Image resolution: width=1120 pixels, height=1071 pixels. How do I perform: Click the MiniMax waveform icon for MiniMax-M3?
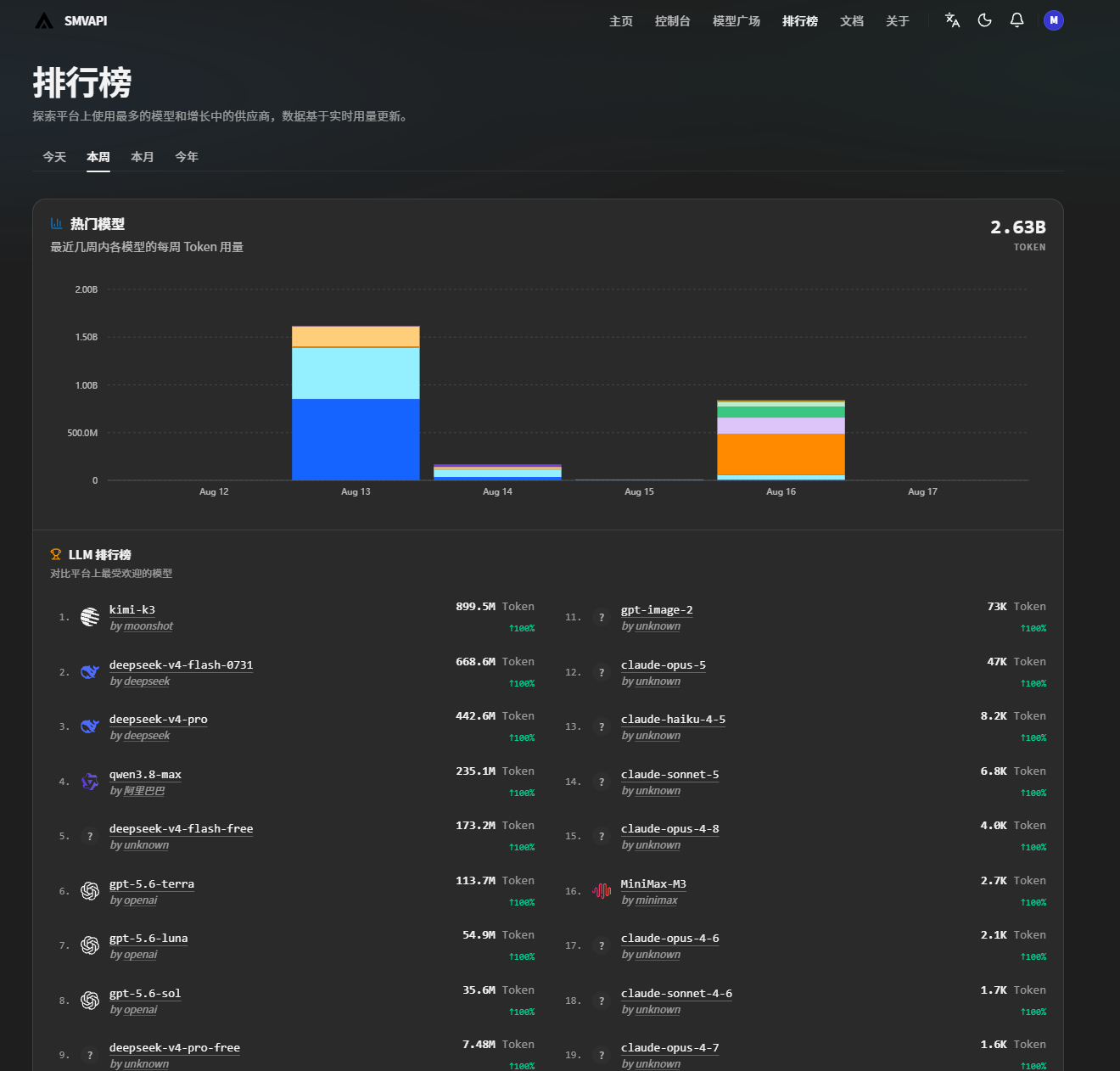(x=602, y=891)
